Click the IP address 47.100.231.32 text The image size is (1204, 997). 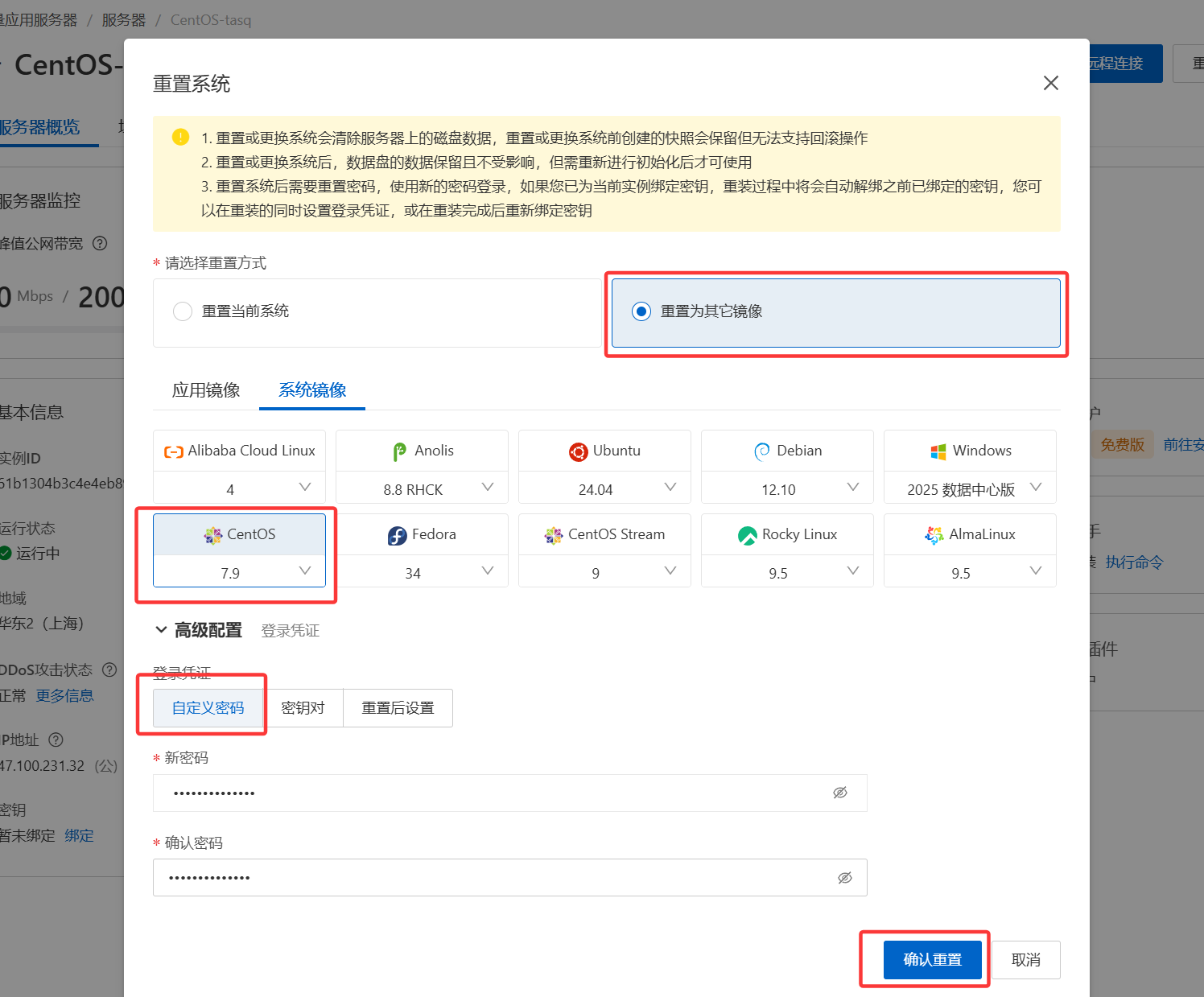(x=42, y=766)
